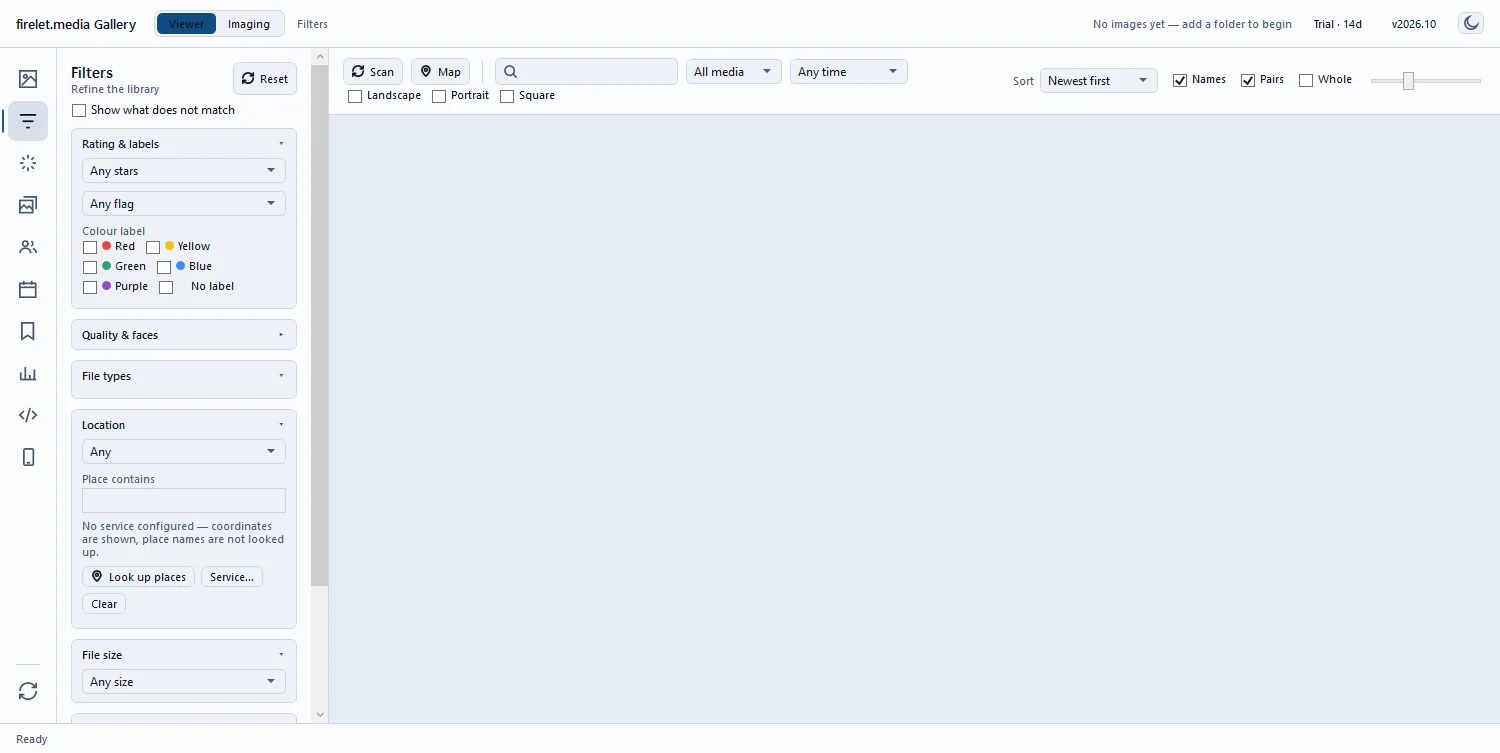Viewport: 1500px width, 753px height.
Task: Click the Scan button with the refresh icon
Action: [373, 71]
